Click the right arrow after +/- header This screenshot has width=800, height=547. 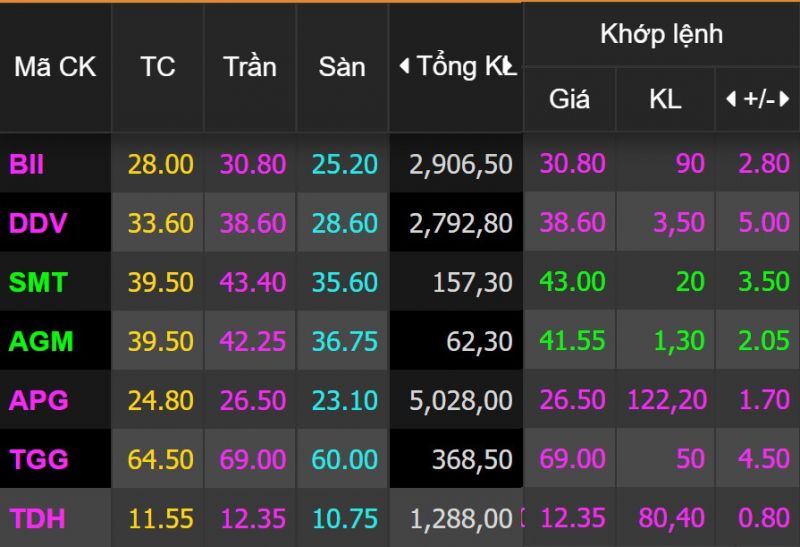[x=784, y=99]
